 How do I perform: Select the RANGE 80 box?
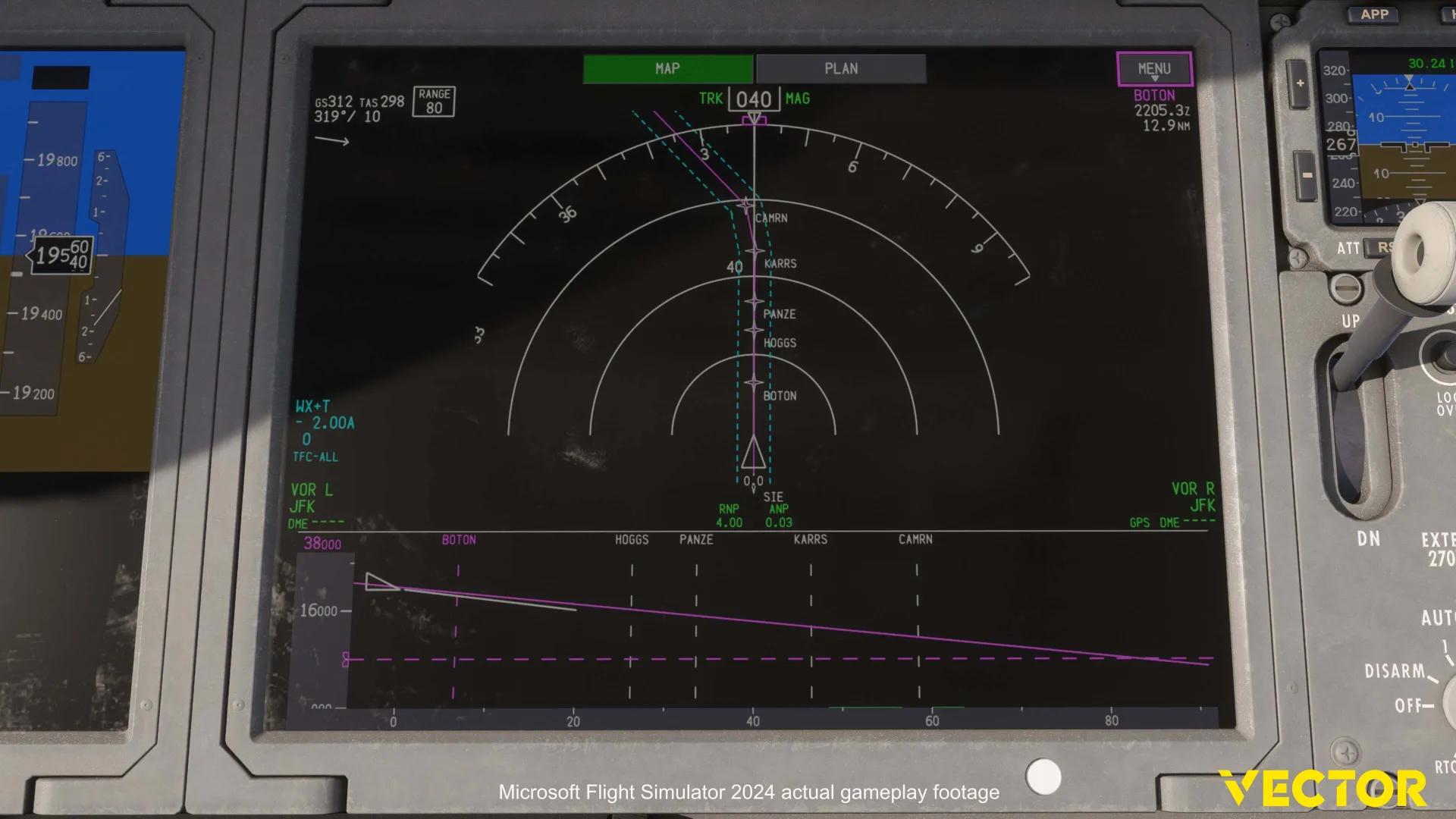click(434, 101)
